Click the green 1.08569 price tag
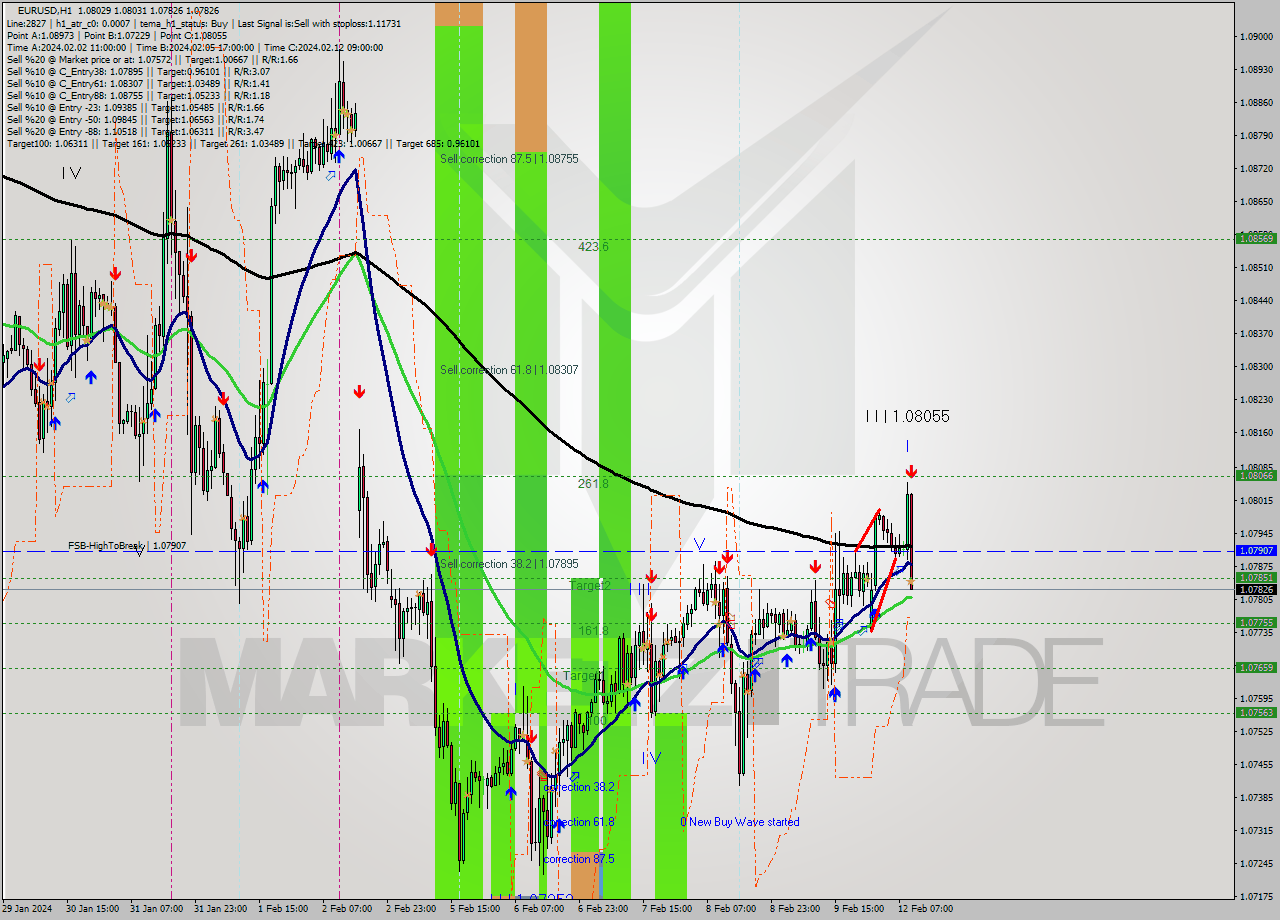Screen dimensions: 1280x920 (1256, 238)
